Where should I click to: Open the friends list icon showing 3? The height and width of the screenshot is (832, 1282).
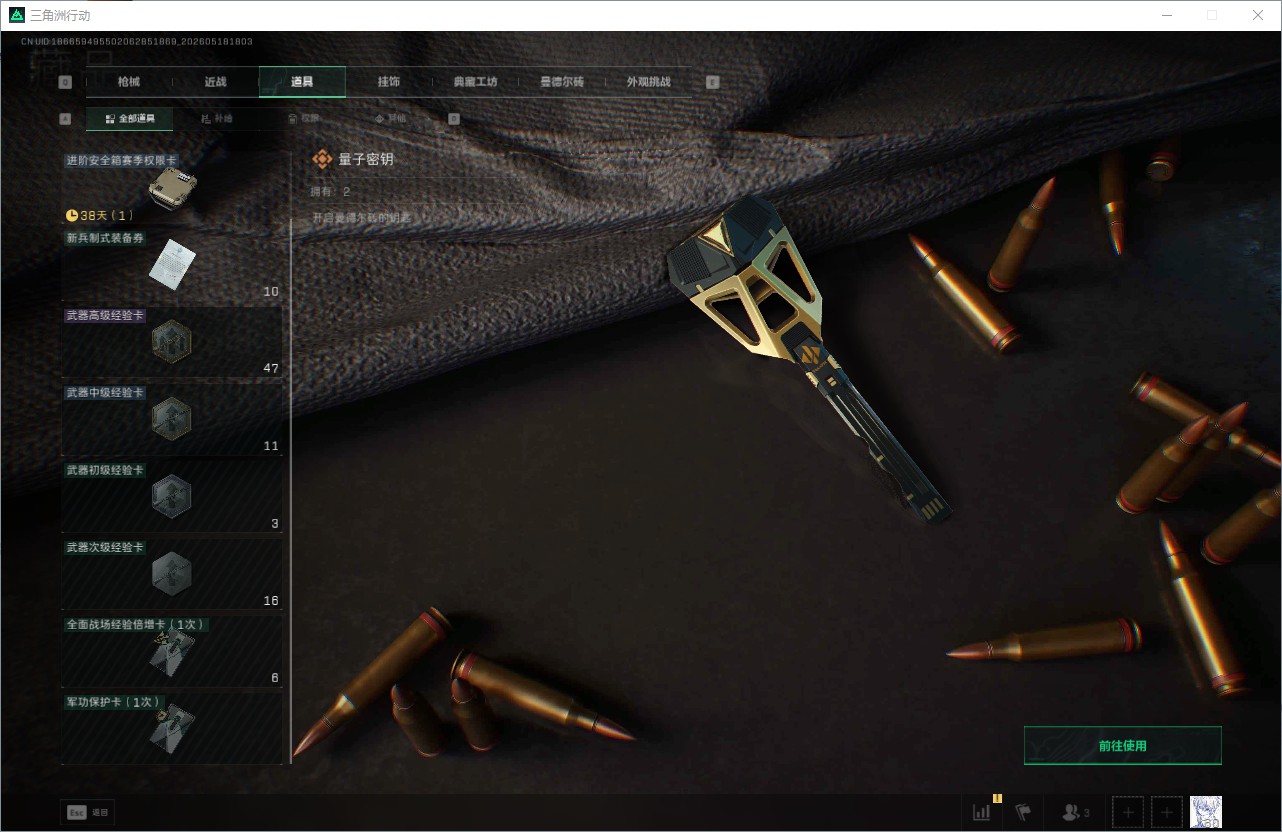(x=1076, y=812)
